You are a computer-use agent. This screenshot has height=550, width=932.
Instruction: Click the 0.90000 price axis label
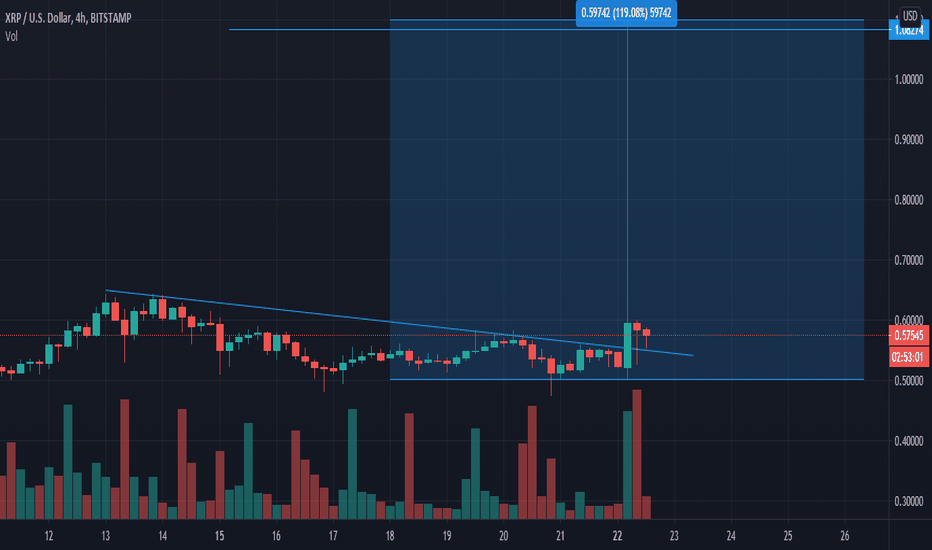point(909,139)
